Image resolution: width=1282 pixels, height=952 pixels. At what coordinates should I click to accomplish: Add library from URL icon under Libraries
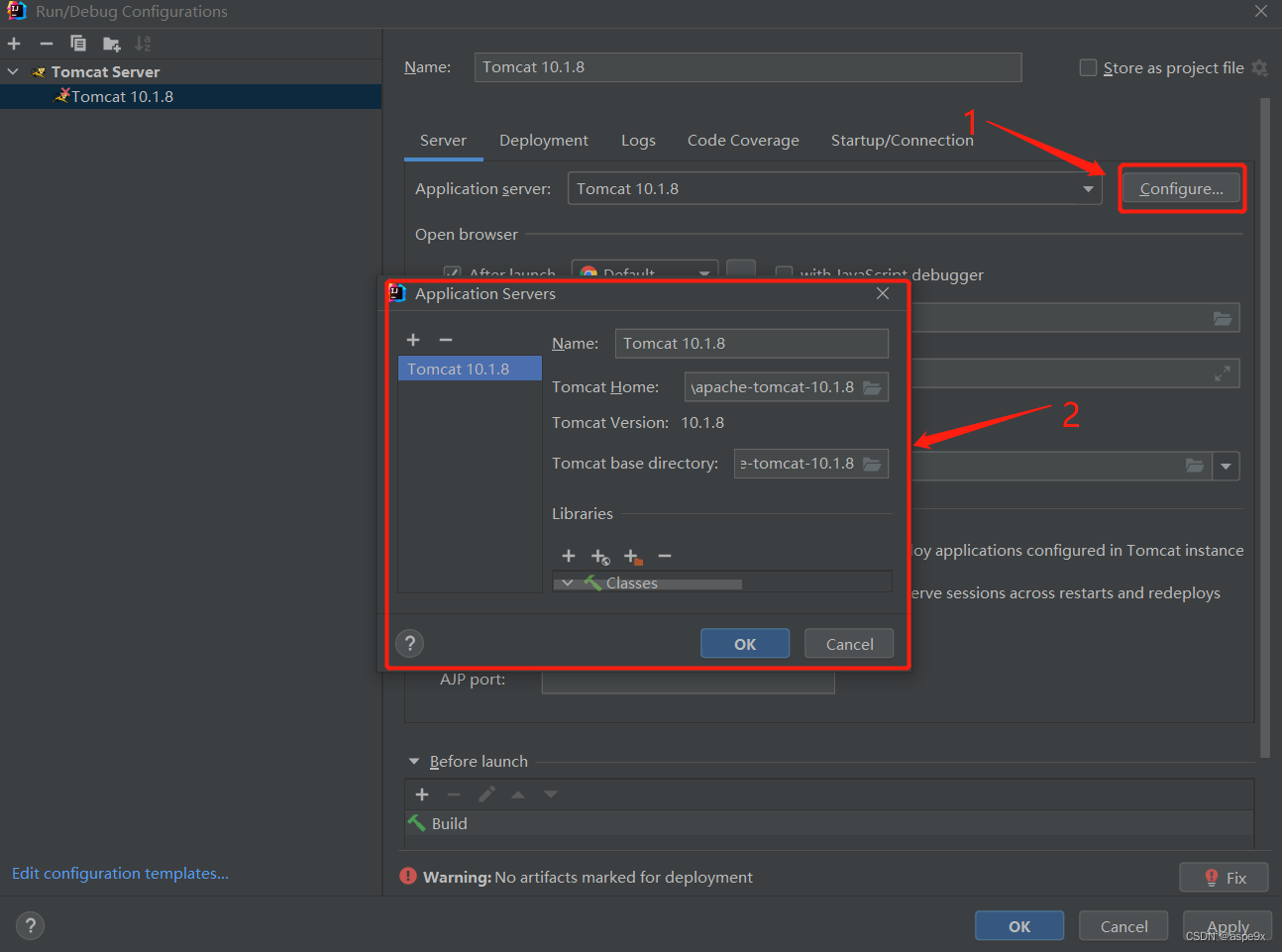point(600,557)
